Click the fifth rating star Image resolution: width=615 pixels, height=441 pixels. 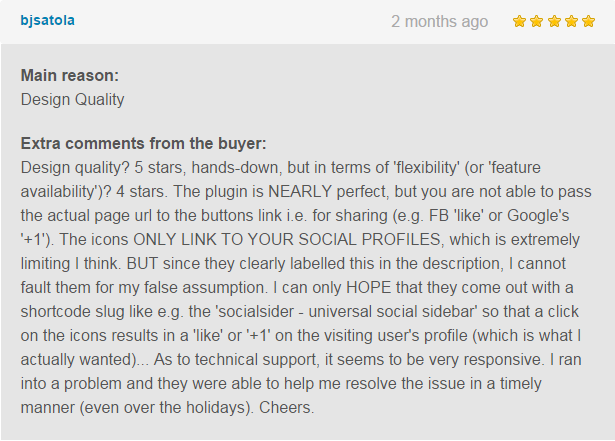588,21
